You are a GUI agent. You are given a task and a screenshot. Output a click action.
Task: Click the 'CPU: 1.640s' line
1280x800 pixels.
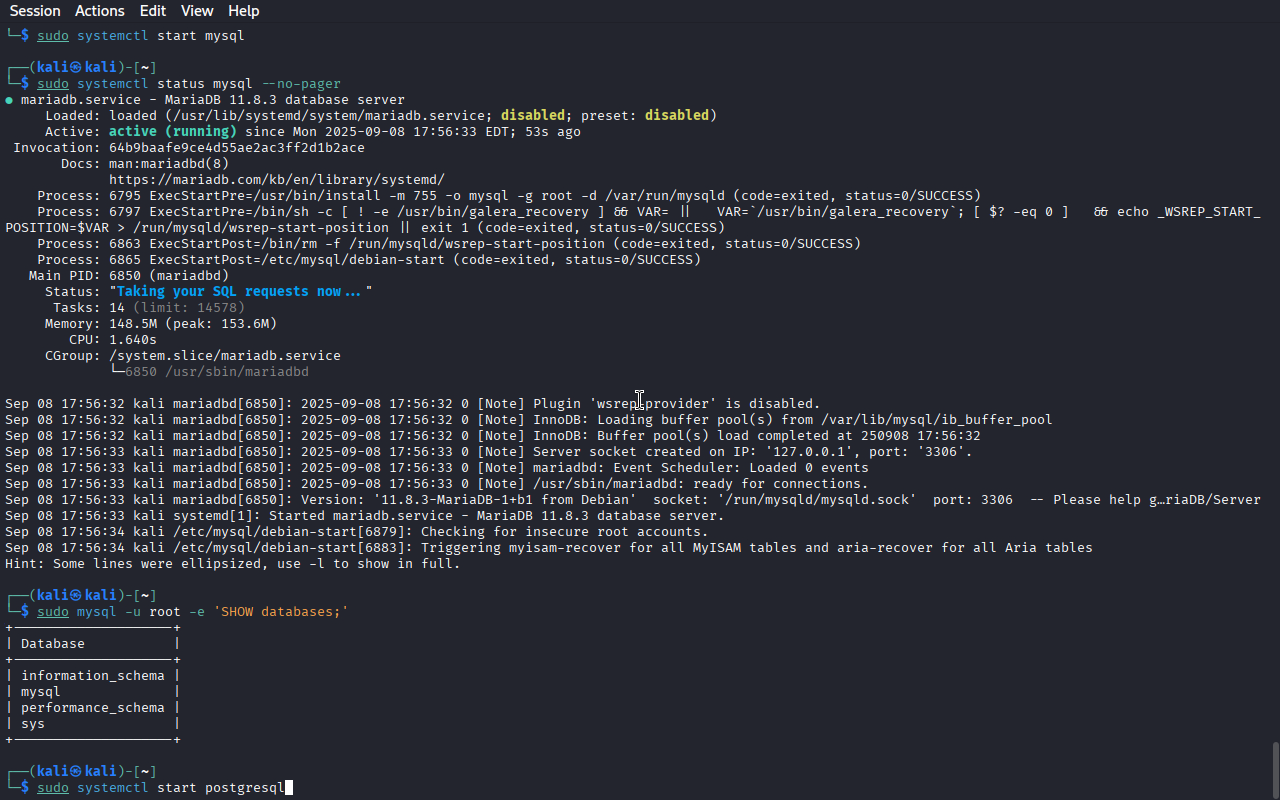click(113, 339)
